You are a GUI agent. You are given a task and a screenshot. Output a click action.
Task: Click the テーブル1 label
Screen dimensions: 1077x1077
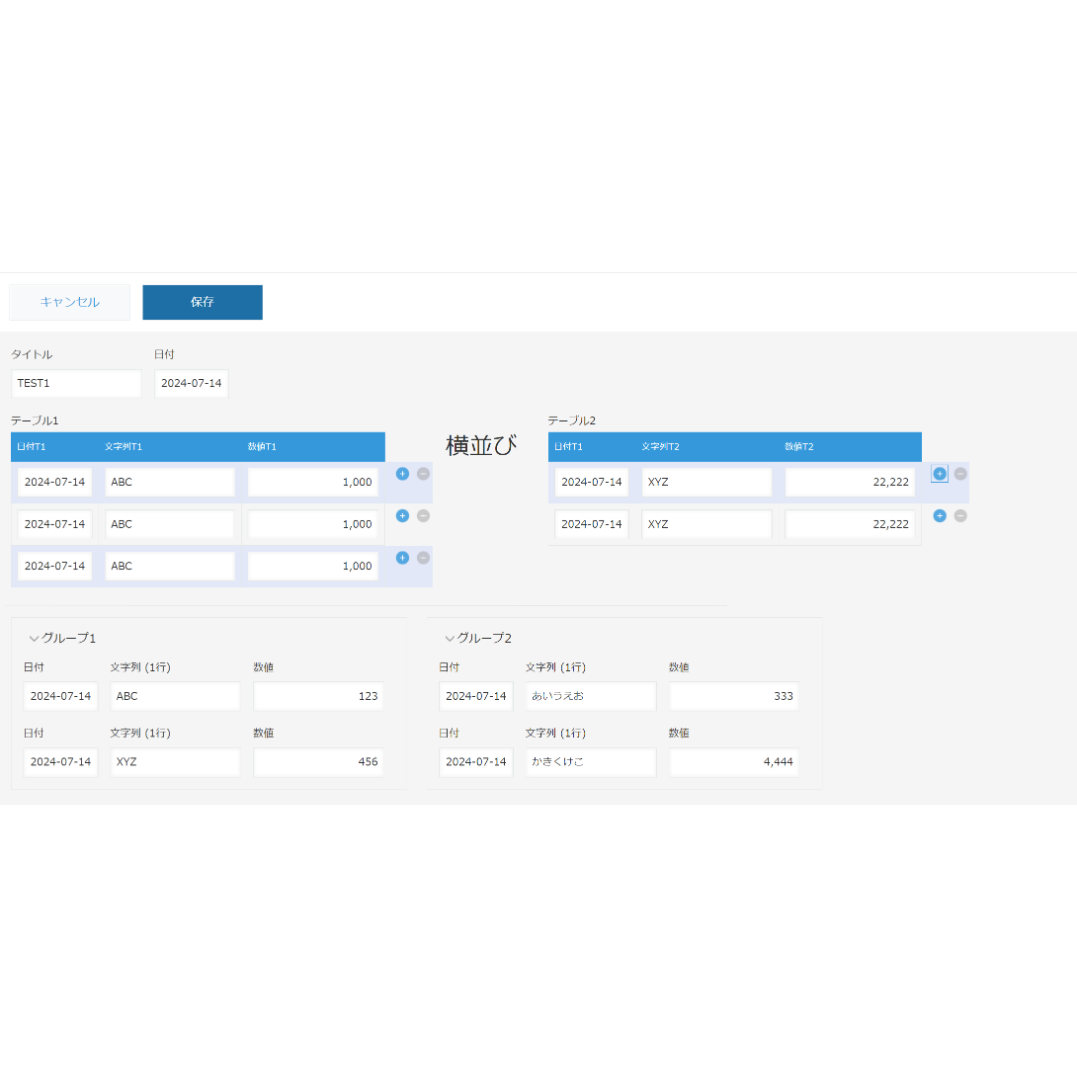tap(34, 420)
